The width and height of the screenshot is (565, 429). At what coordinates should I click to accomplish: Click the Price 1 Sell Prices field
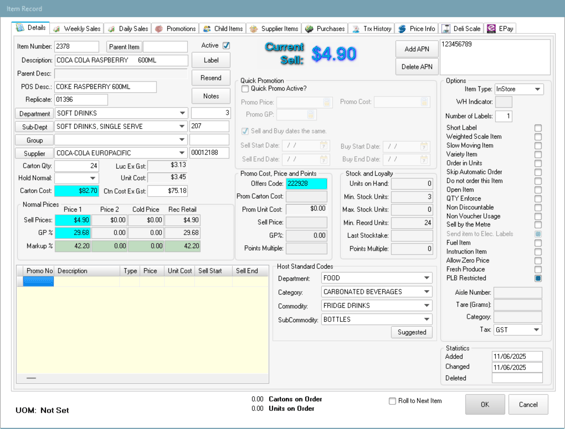click(x=73, y=220)
